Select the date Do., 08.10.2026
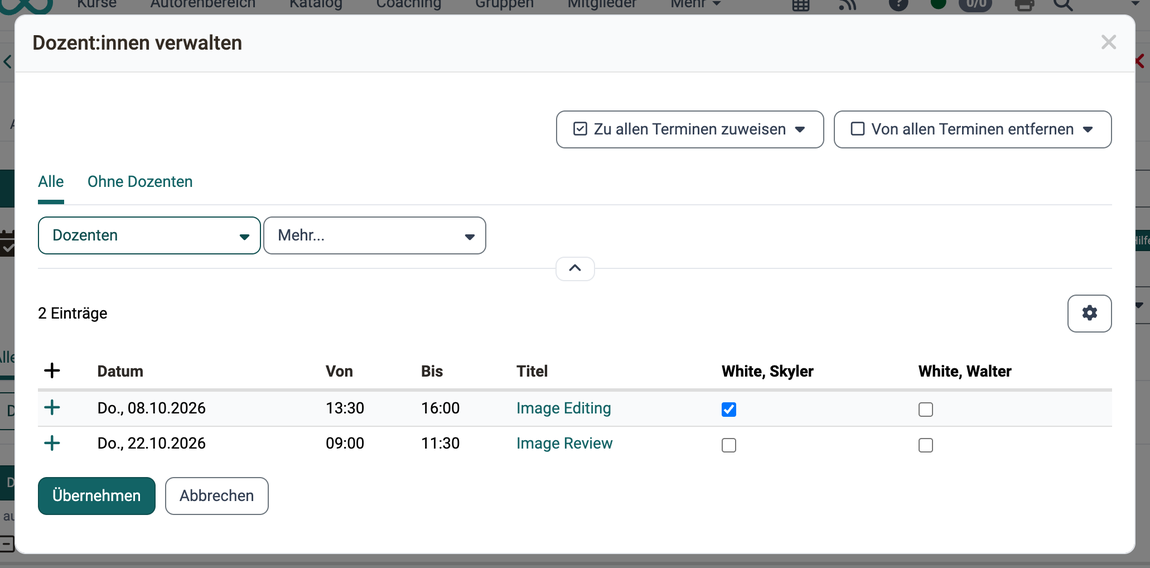 (152, 408)
